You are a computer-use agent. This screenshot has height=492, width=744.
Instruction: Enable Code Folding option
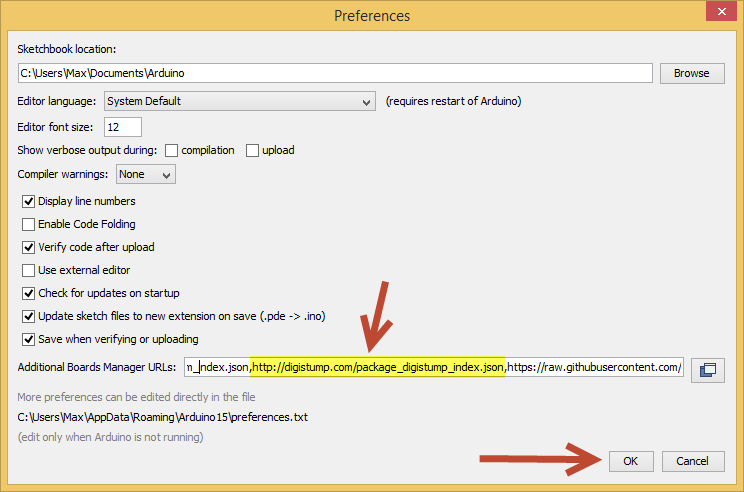pyautogui.click(x=29, y=224)
